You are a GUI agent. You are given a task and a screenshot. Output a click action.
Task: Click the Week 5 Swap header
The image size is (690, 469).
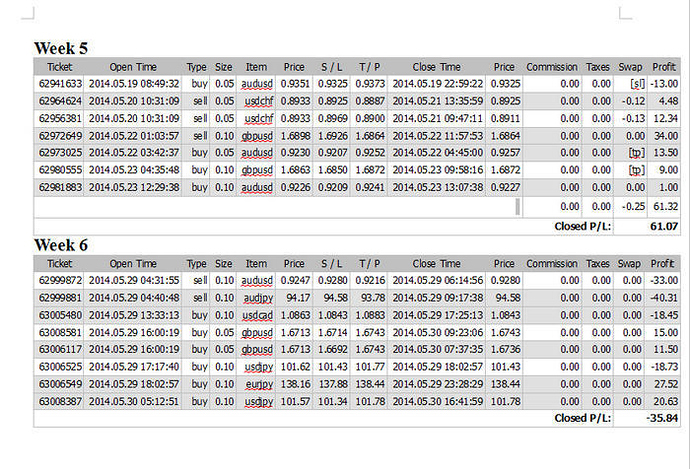[630, 67]
